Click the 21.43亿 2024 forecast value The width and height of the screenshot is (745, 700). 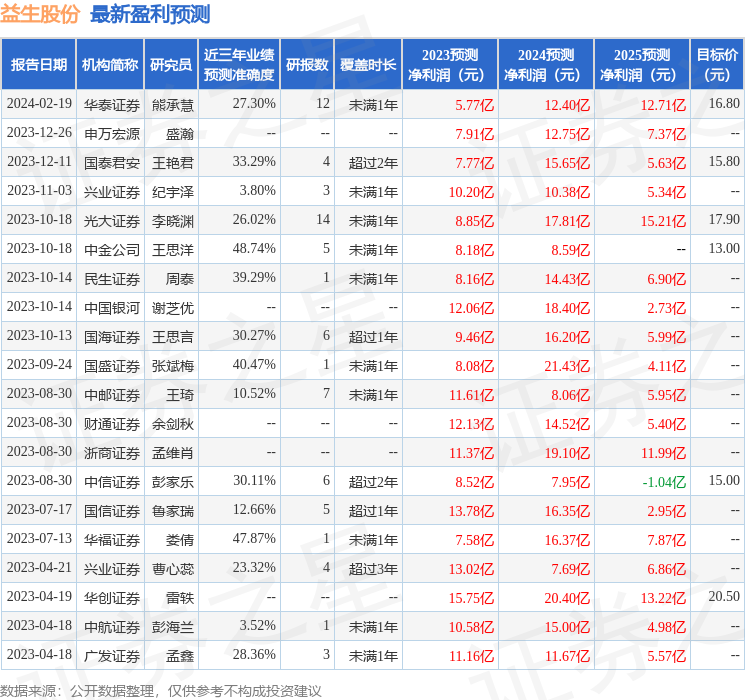[567, 366]
